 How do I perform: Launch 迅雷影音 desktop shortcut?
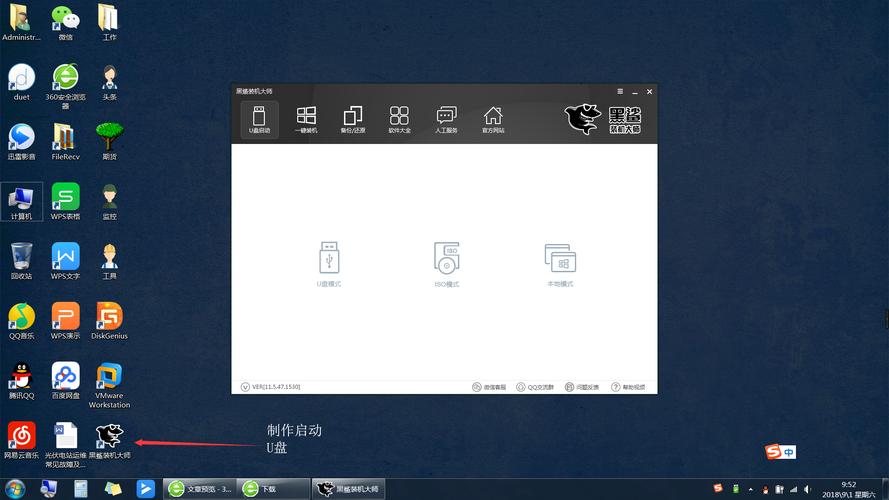[x=21, y=142]
